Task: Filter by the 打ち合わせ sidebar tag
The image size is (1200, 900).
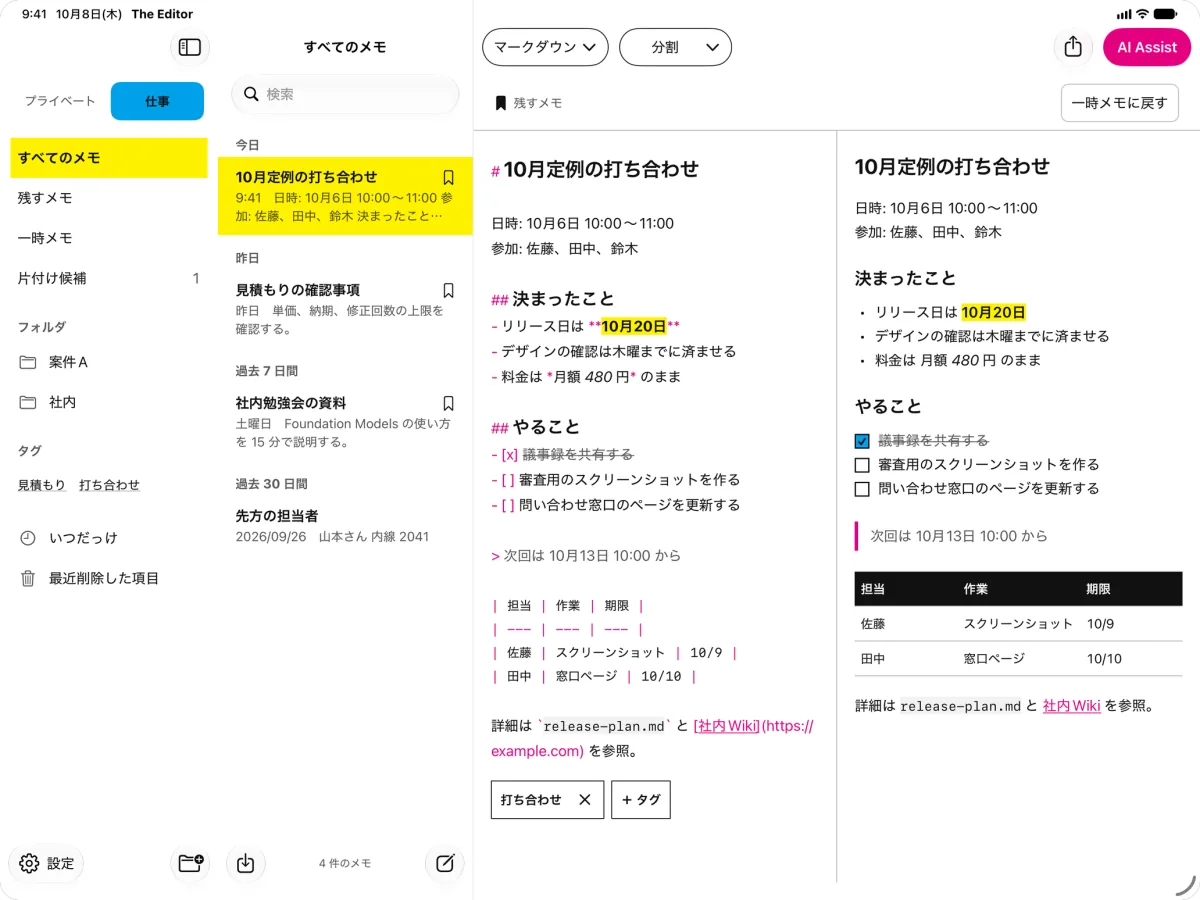Action: 110,485
